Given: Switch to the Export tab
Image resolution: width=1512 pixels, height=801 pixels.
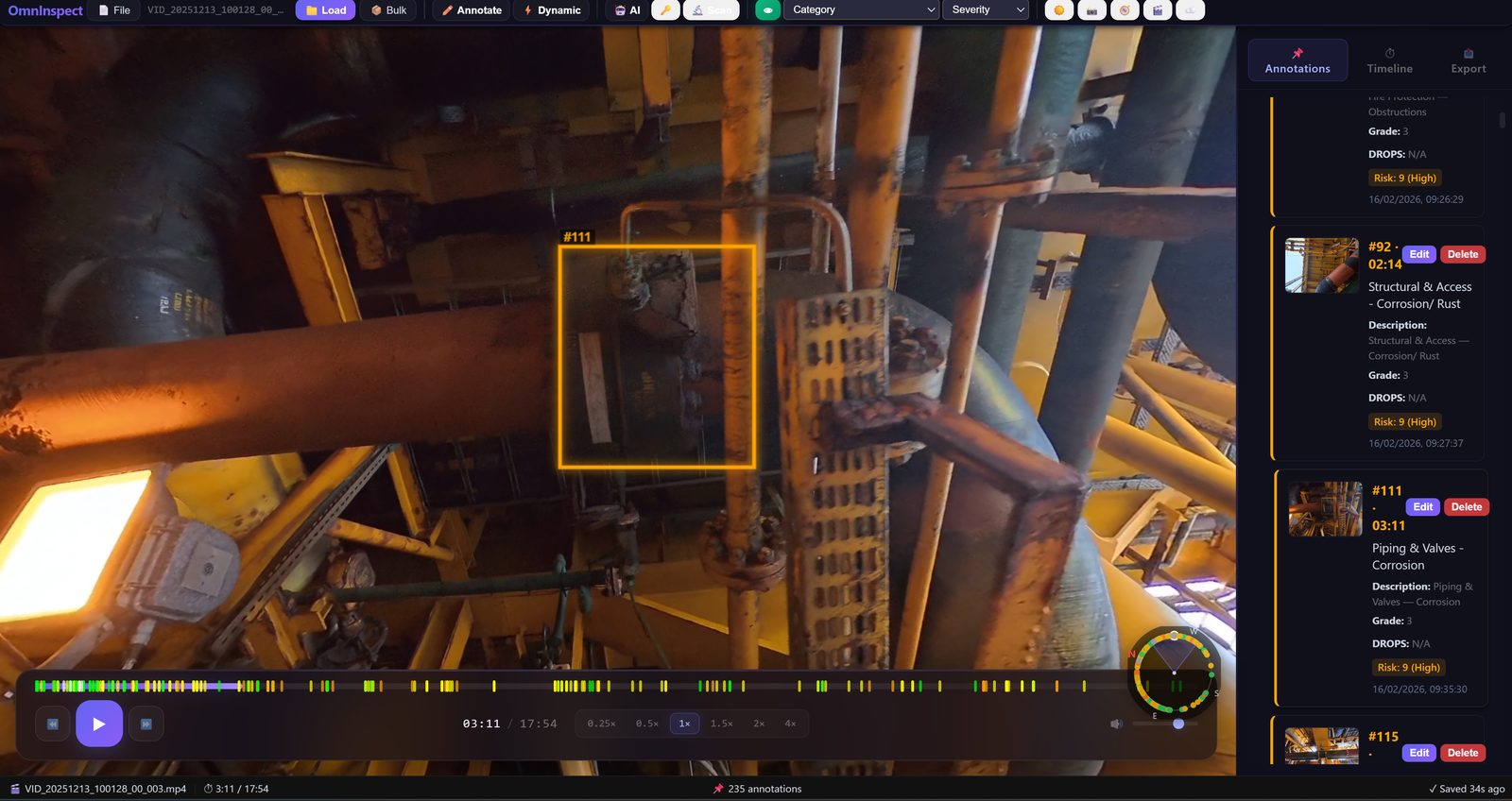Looking at the screenshot, I should tap(1468, 60).
